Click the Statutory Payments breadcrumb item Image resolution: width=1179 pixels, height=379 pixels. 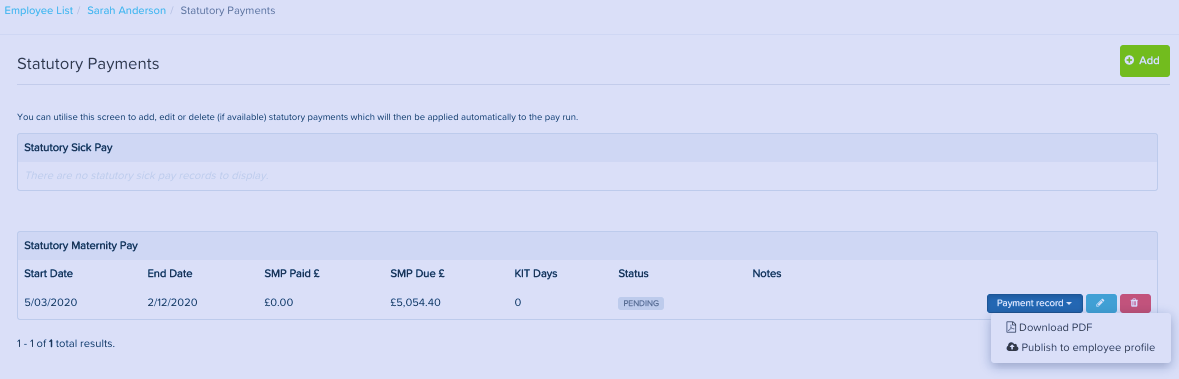point(228,11)
